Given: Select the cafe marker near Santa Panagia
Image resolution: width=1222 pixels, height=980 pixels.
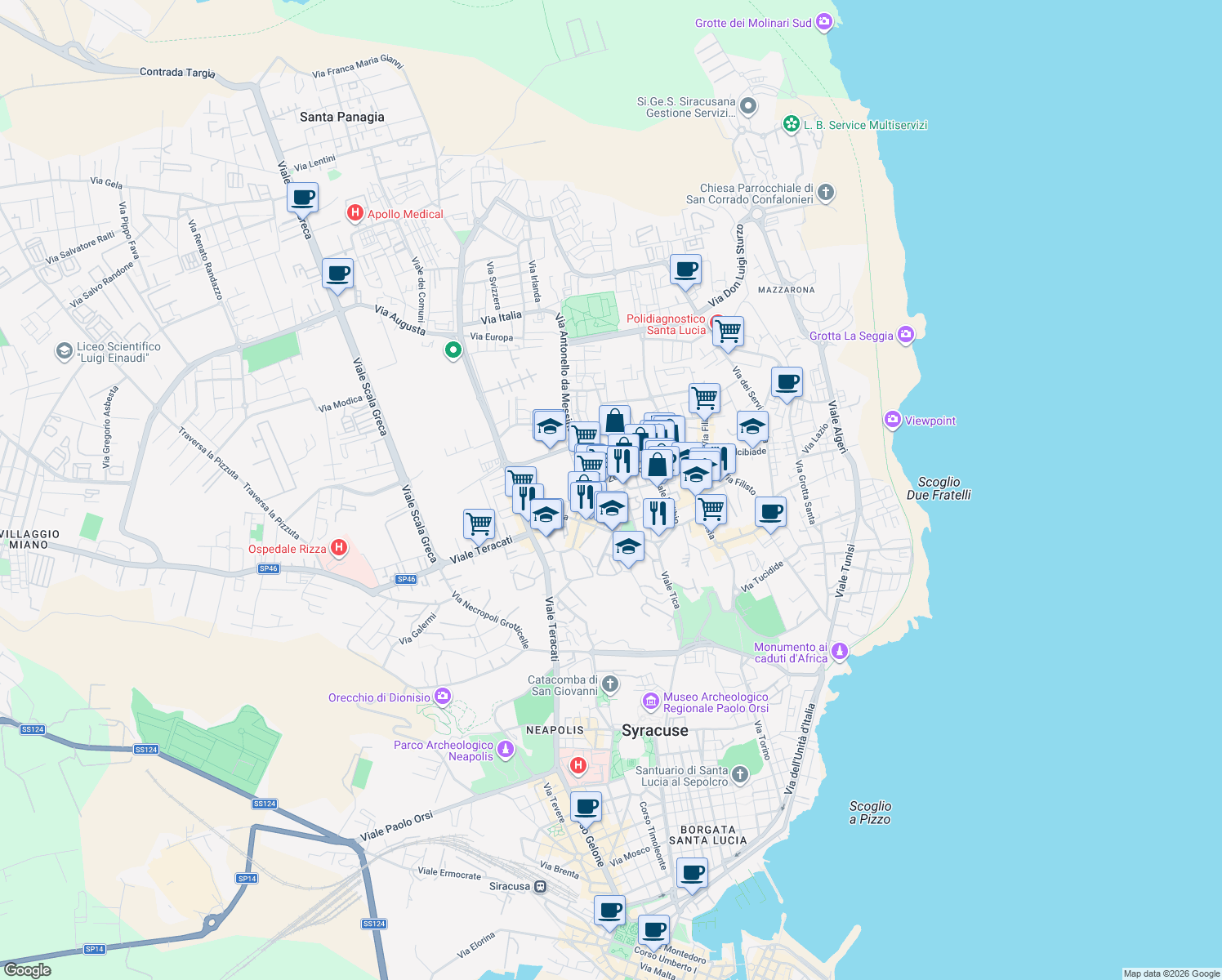Looking at the screenshot, I should point(303,197).
